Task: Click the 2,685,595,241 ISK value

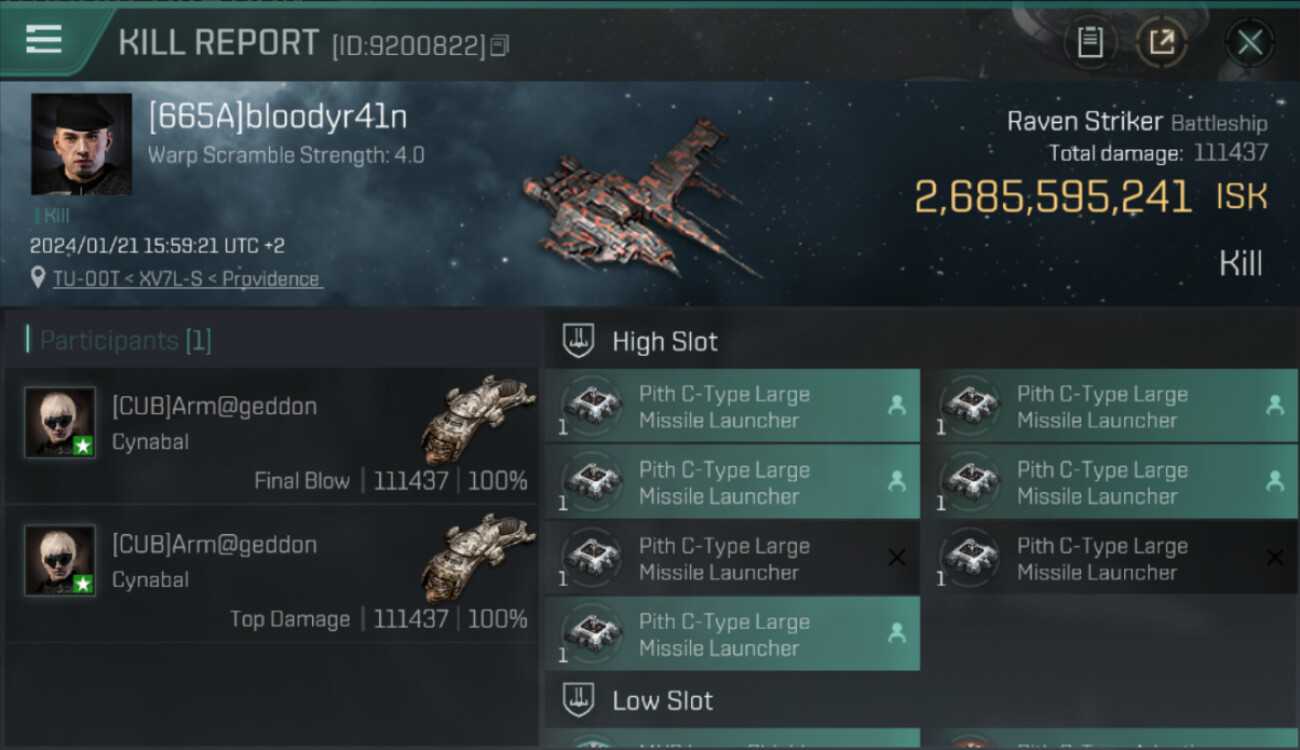Action: tap(1091, 197)
